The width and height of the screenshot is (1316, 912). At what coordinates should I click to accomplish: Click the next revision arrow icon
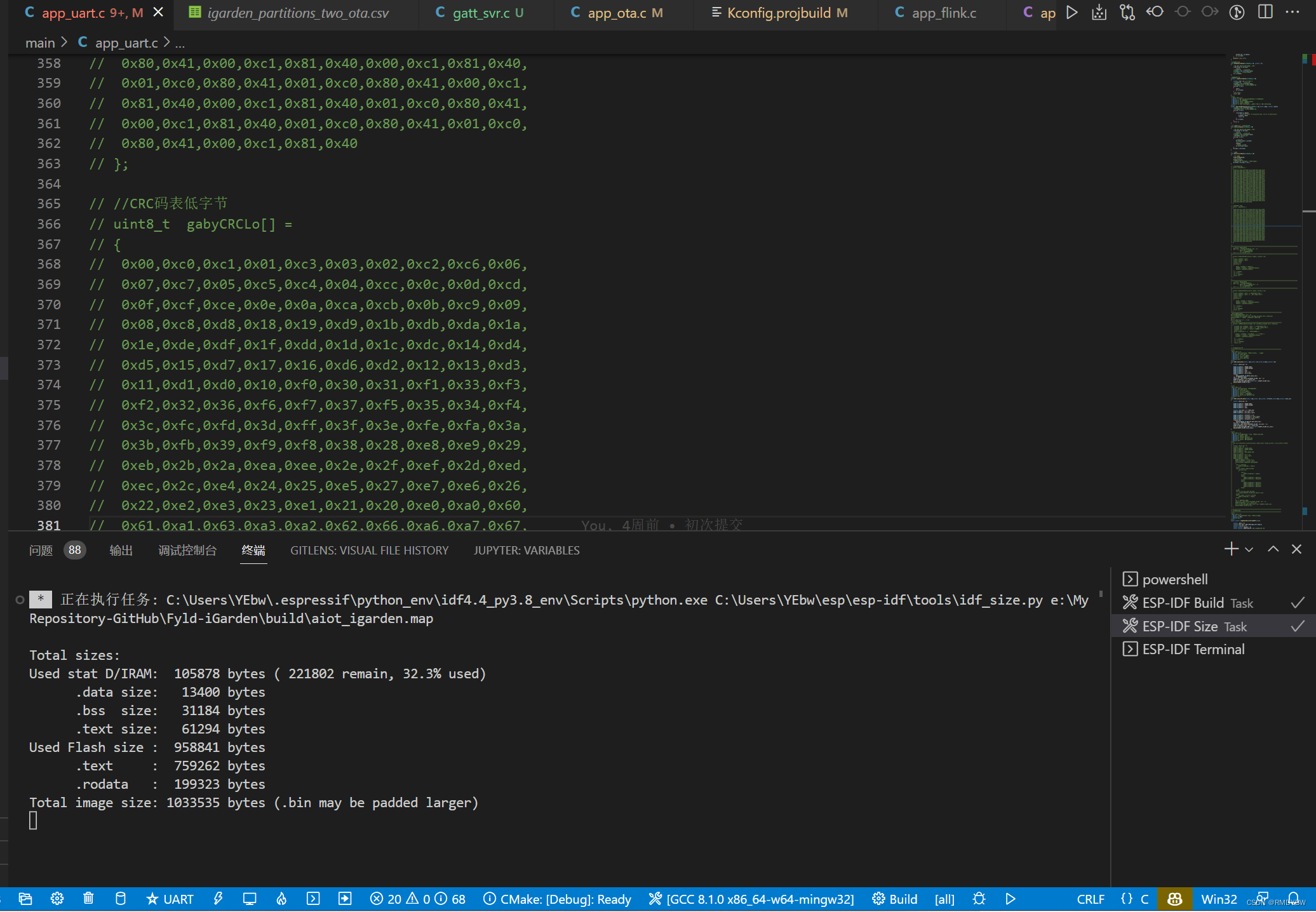pyautogui.click(x=1209, y=12)
